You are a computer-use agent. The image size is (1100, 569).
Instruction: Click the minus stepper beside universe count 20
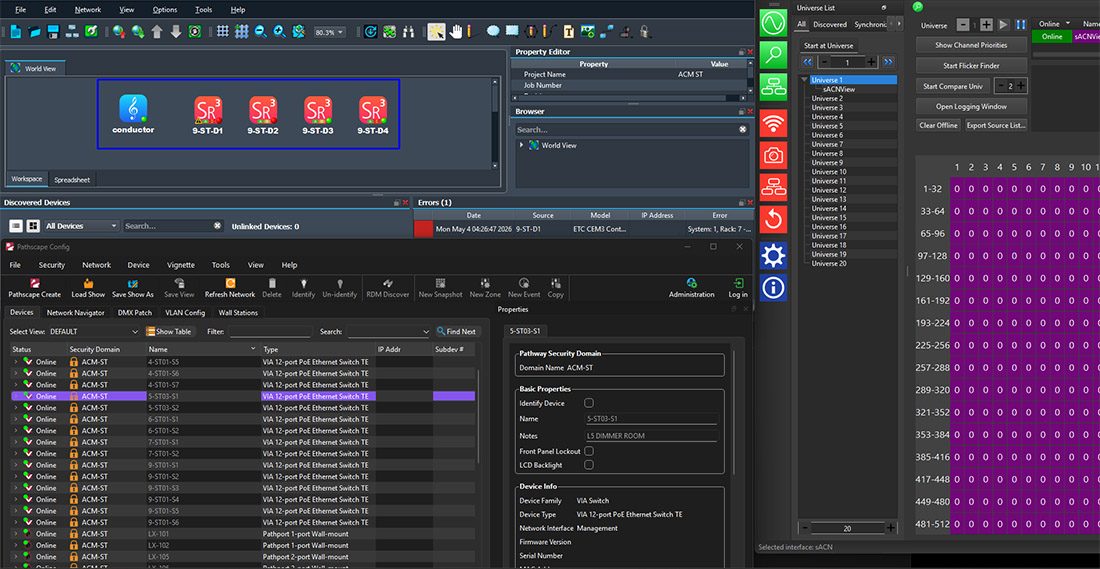tap(805, 528)
